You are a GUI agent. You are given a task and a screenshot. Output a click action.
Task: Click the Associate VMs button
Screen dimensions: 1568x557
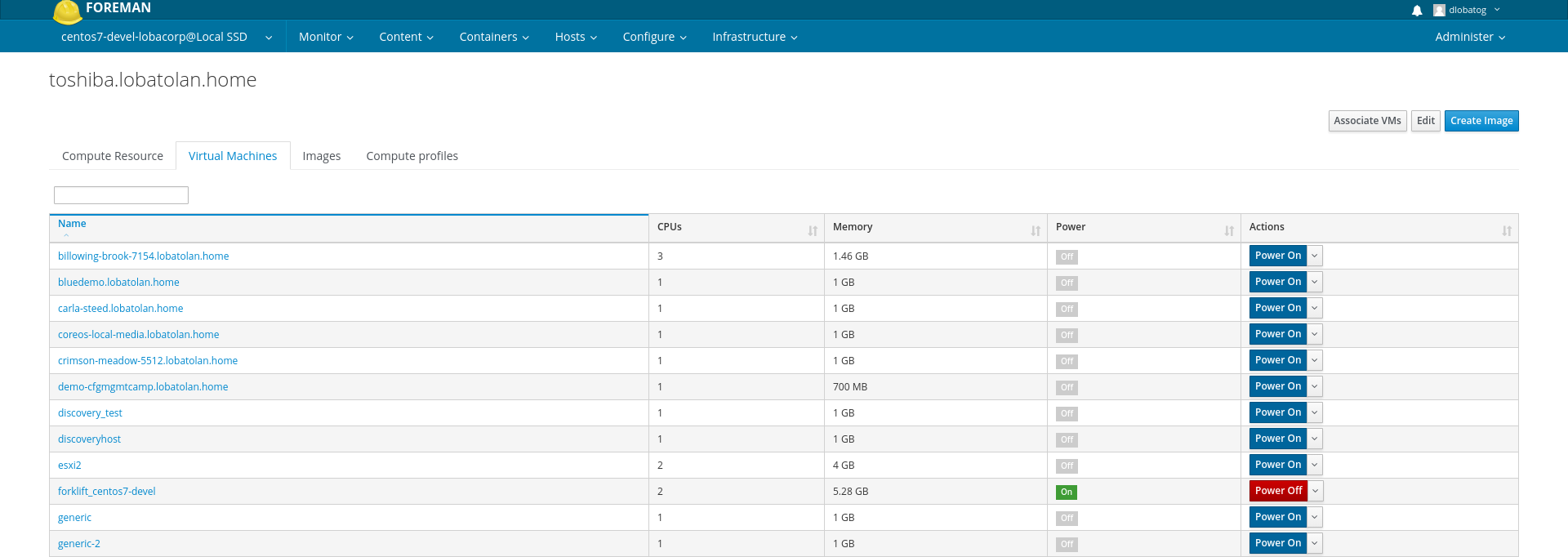coord(1367,121)
